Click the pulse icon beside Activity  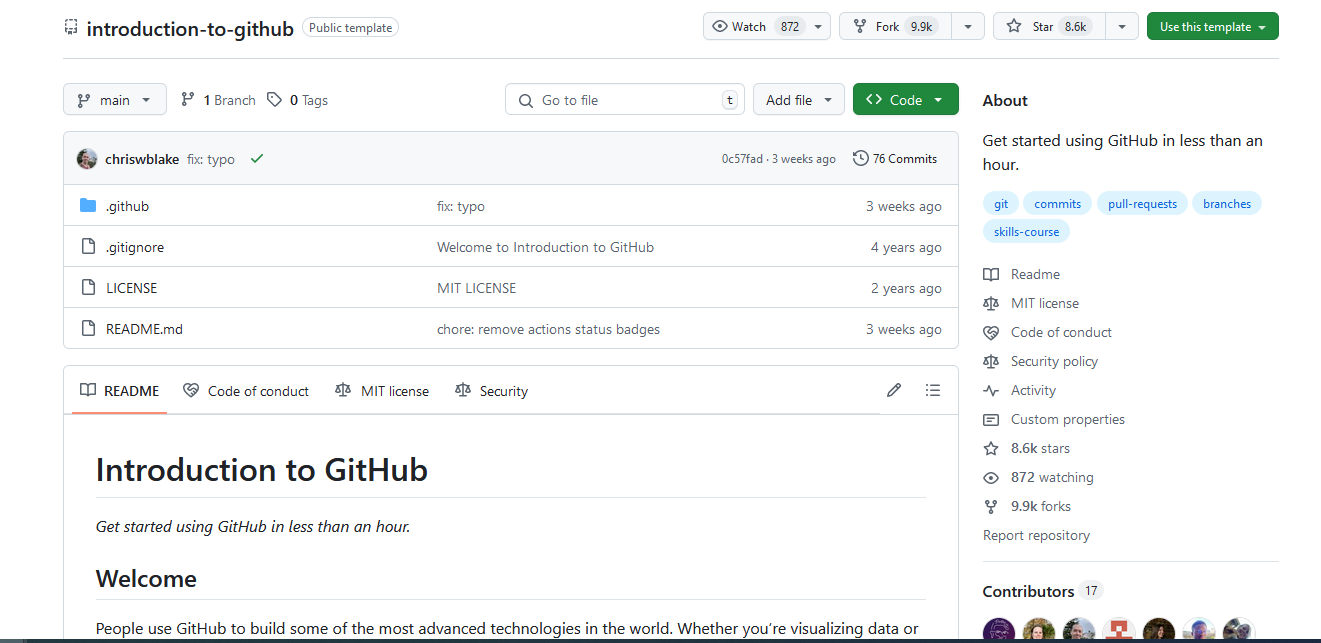click(991, 390)
